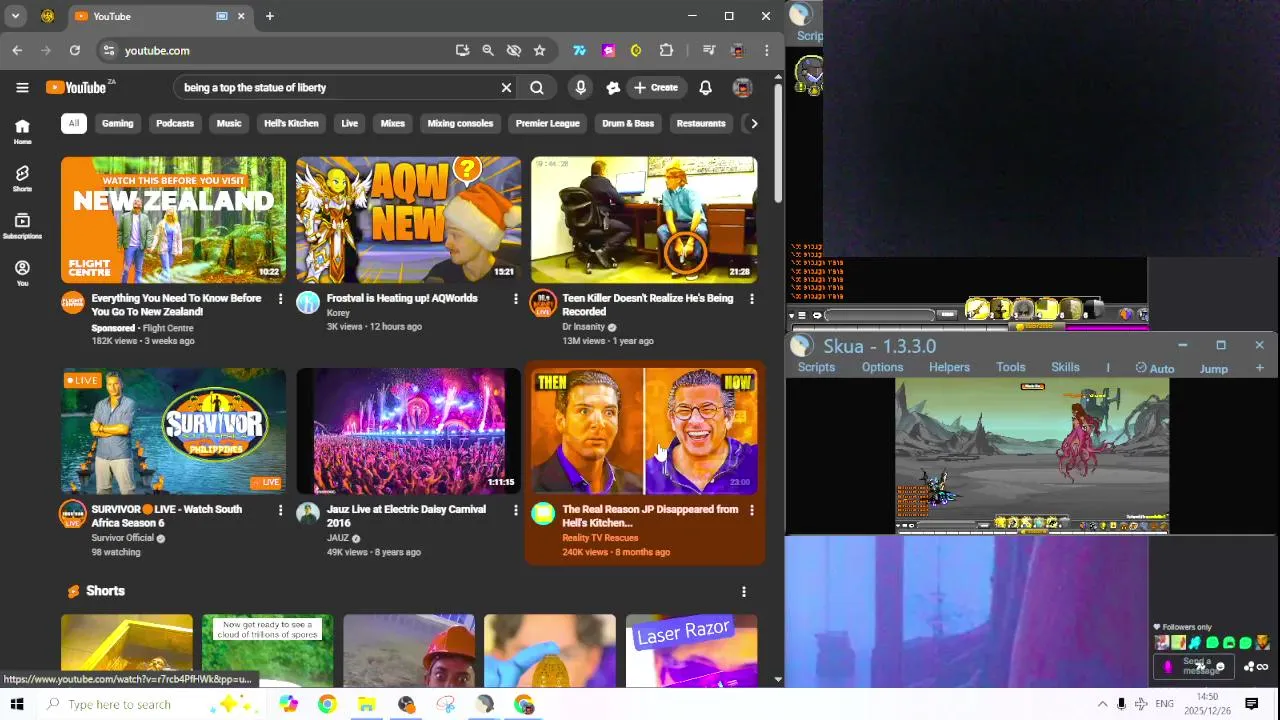
Task: Open Chrome media controls icon
Action: 708,50
